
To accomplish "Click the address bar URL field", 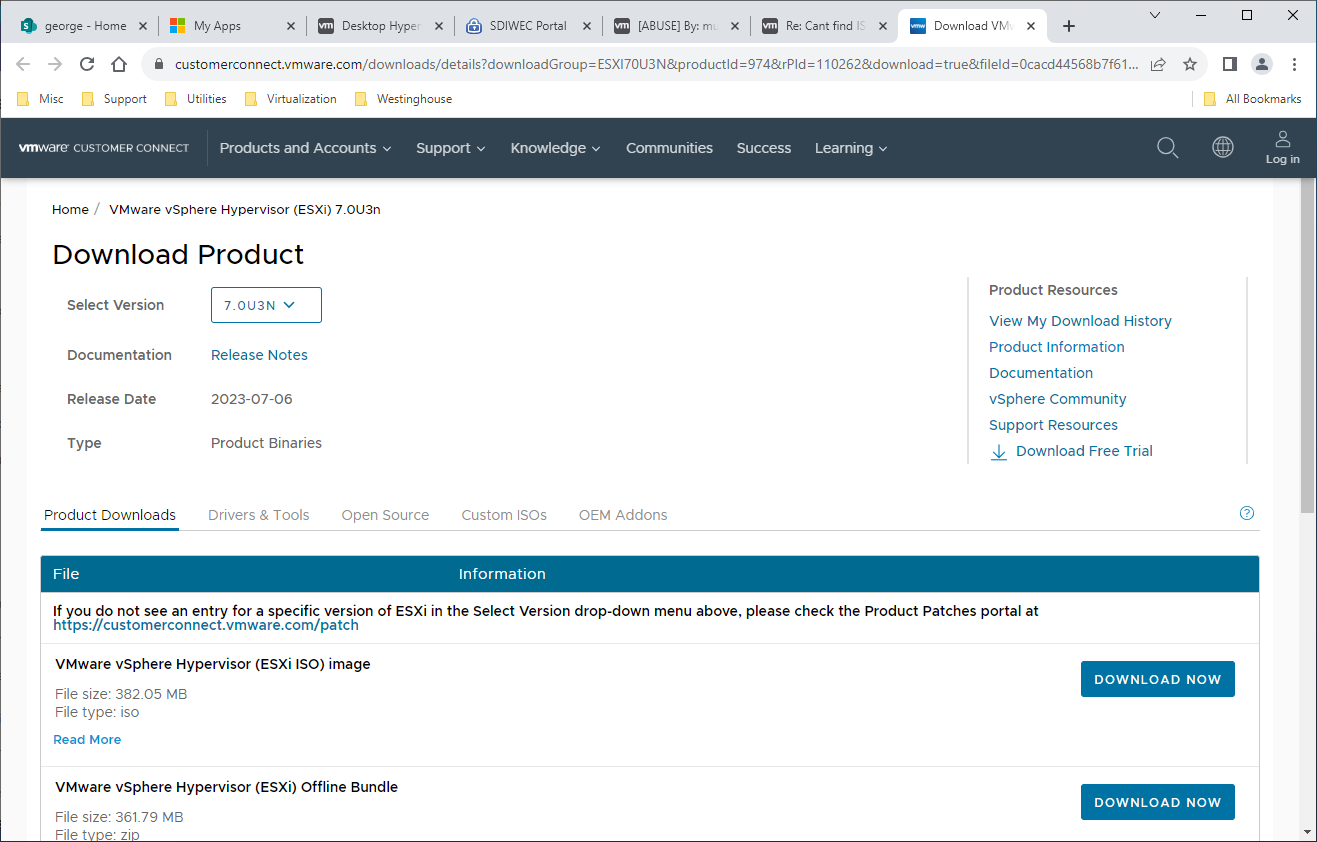I will (x=655, y=64).
